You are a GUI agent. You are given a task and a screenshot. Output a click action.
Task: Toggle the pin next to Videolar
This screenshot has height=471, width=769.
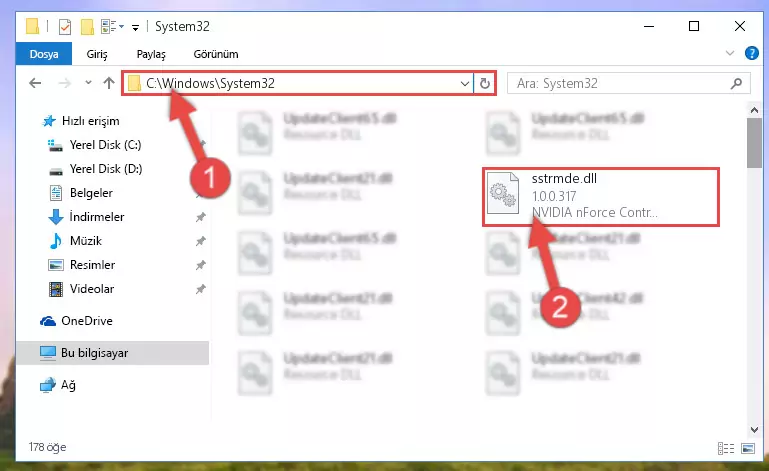click(x=201, y=289)
